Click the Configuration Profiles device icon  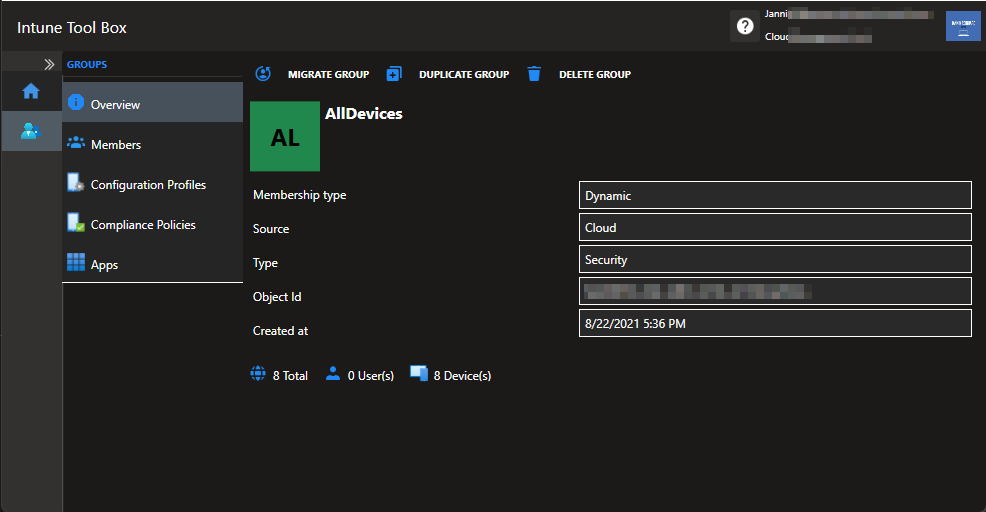tap(75, 182)
